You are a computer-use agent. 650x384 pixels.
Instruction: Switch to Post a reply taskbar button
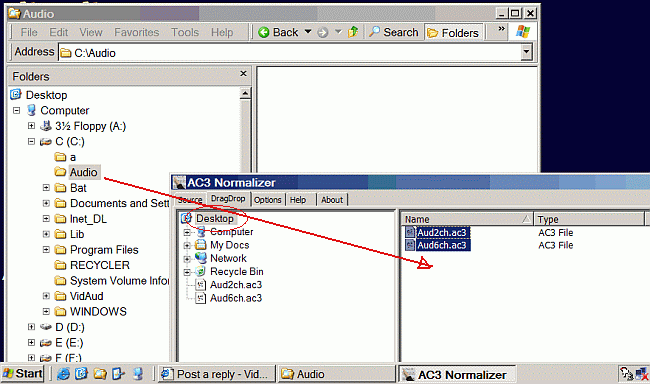216,374
